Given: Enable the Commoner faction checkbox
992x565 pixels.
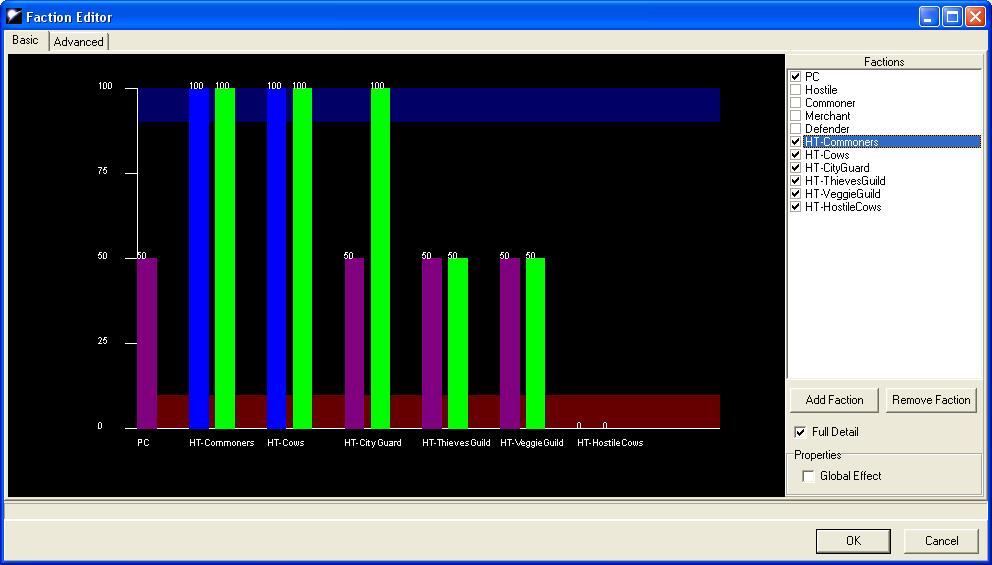Looking at the screenshot, I should (796, 102).
